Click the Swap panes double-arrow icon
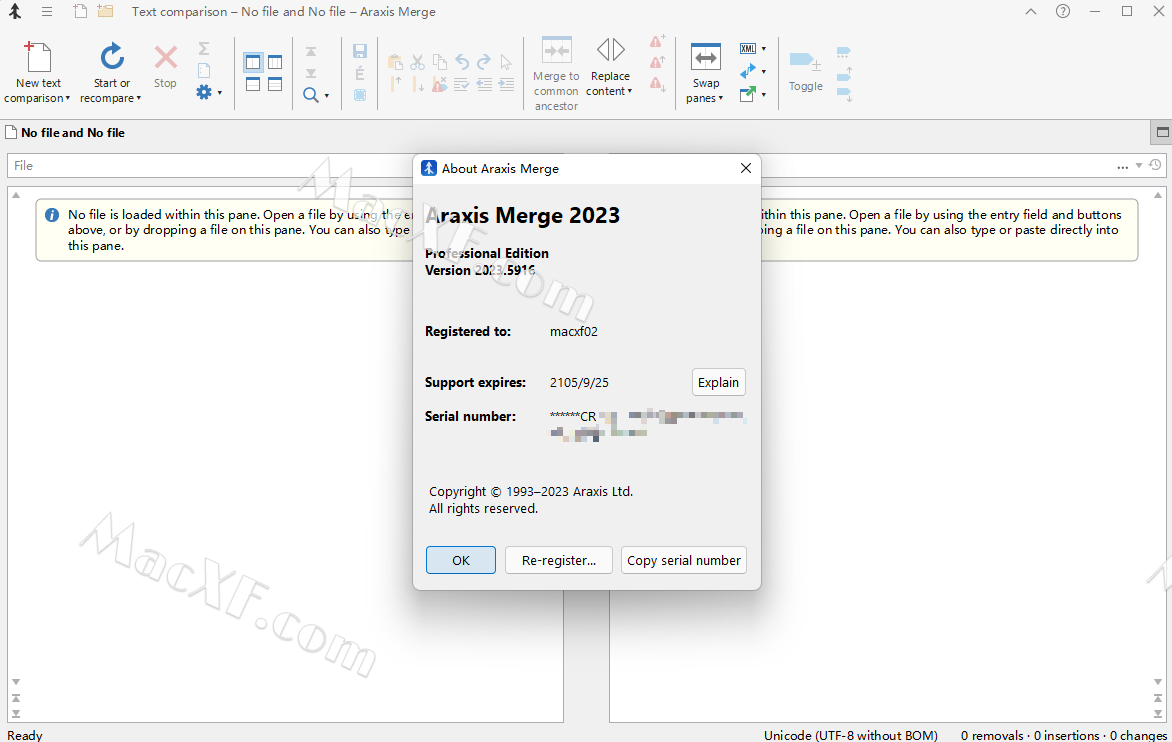This screenshot has height=742, width=1172. coord(706,58)
